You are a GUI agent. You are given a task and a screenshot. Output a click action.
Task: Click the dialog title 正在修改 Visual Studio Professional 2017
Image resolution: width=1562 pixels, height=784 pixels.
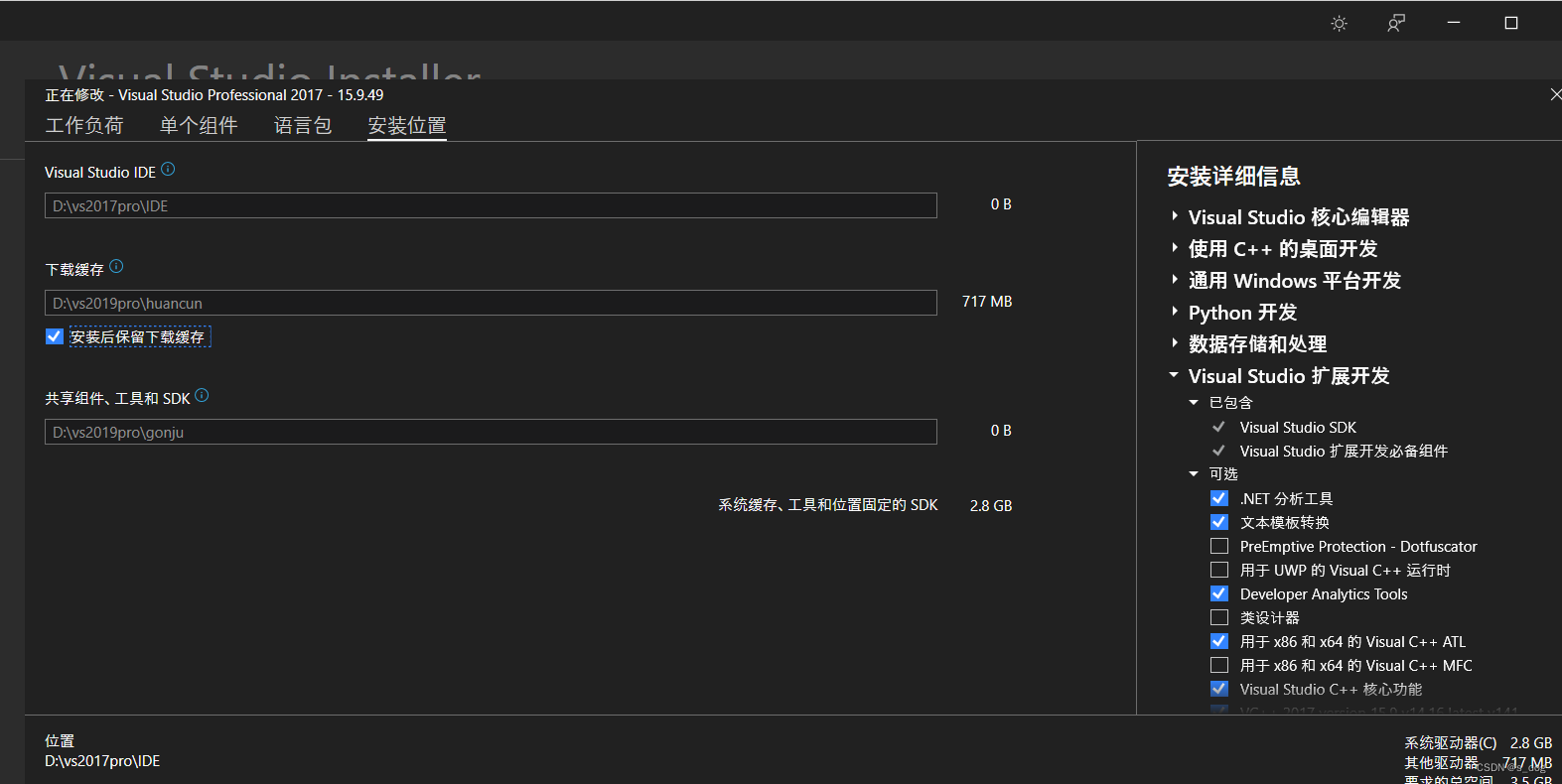coord(214,95)
